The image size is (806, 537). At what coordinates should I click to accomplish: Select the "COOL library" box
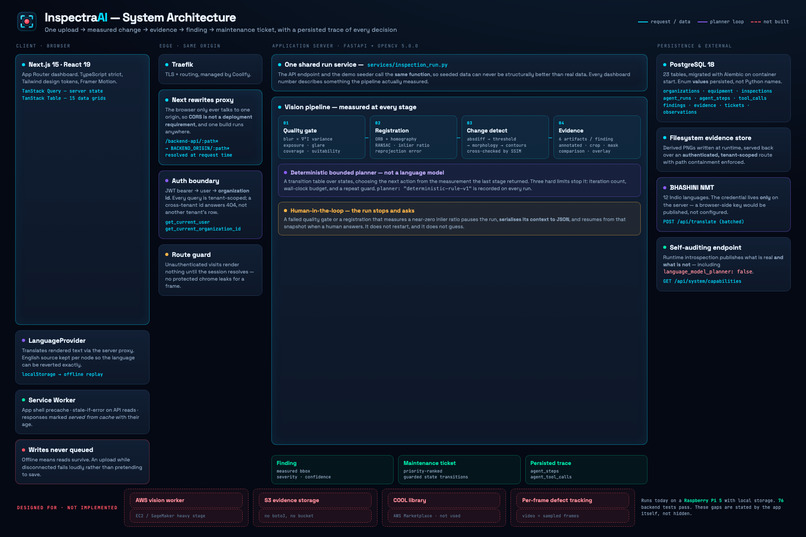tap(444, 508)
